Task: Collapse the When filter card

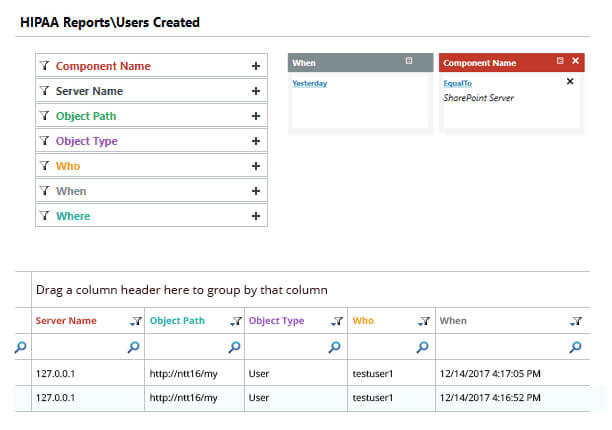Action: coord(409,60)
